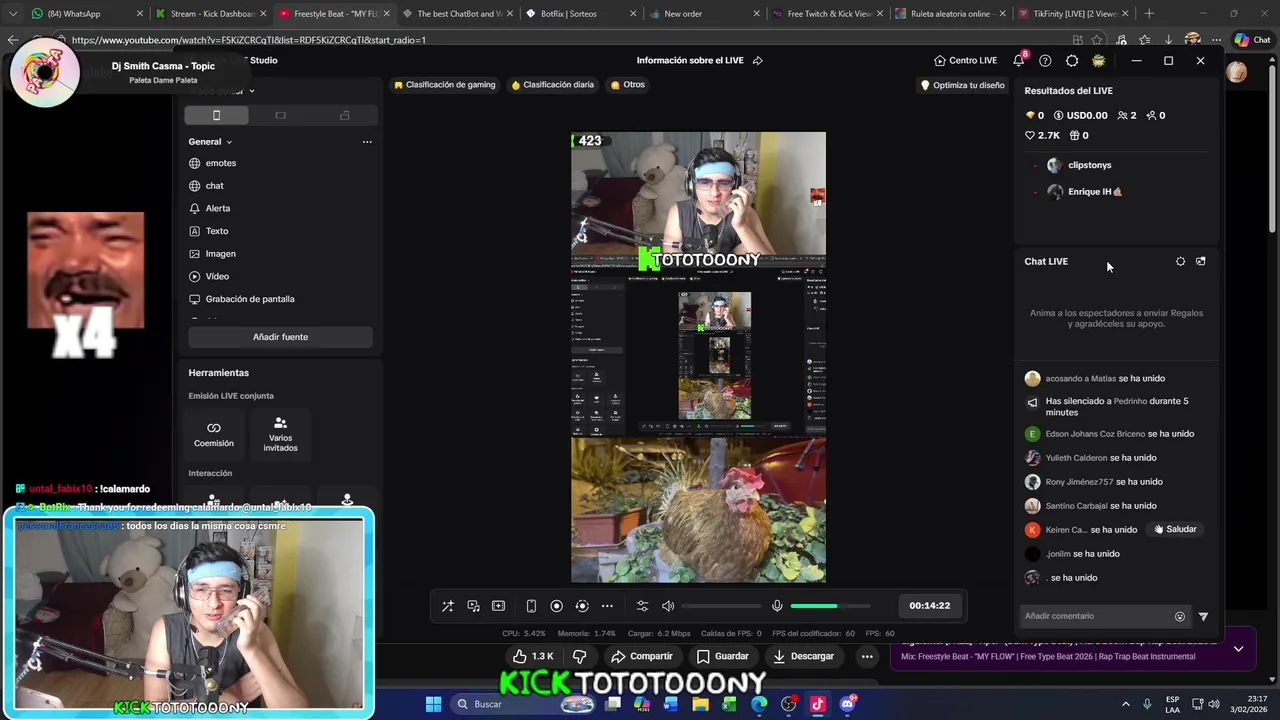Open the audio mixer settings sliders icon
Image resolution: width=1280 pixels, height=720 pixels.
click(642, 606)
